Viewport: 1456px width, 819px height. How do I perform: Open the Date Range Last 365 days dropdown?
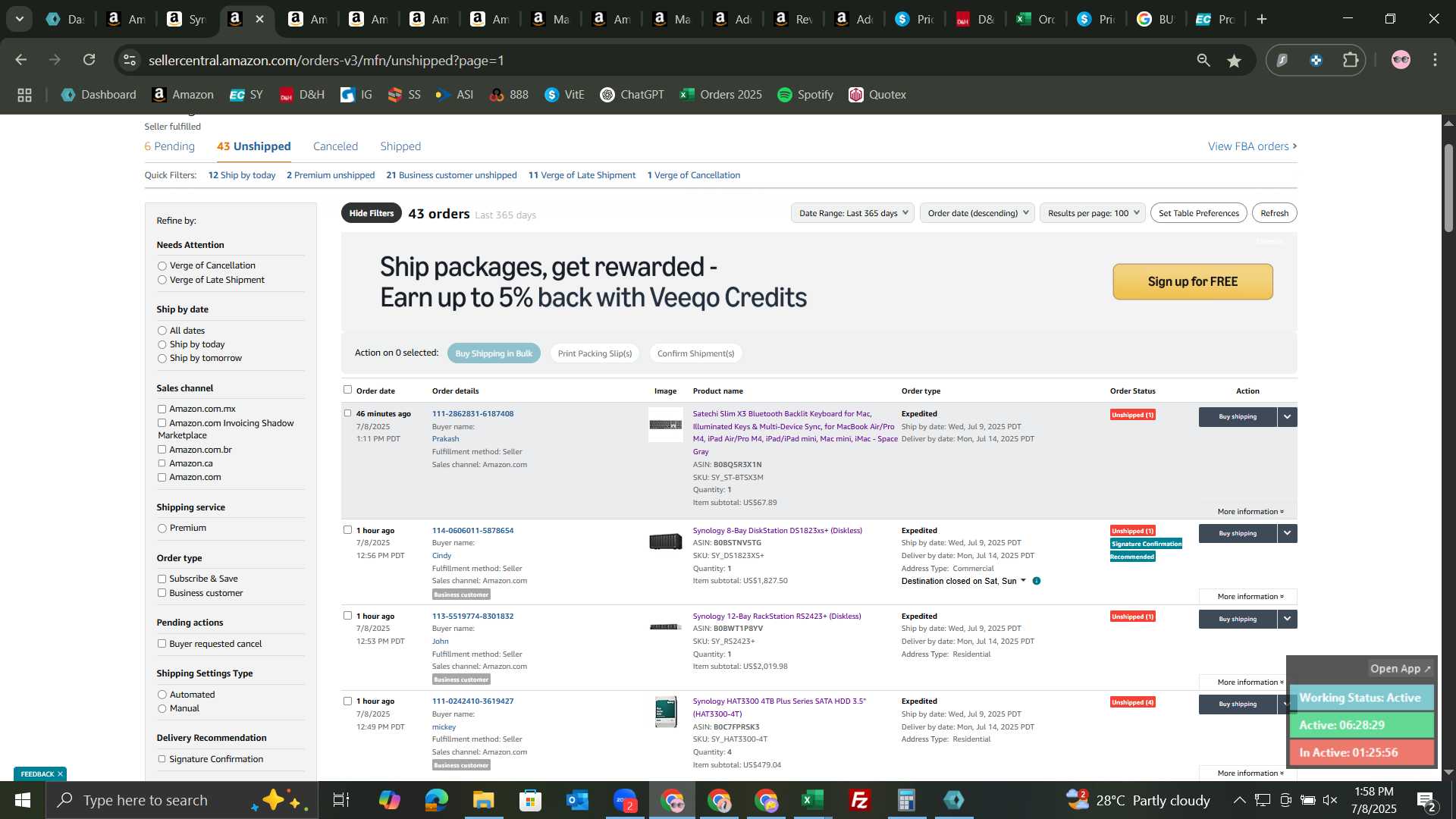tap(852, 213)
